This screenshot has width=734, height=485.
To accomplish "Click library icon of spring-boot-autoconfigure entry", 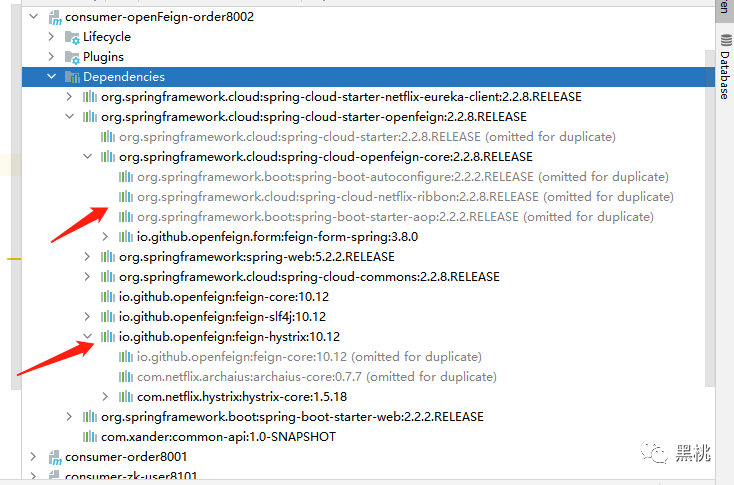I will (126, 177).
